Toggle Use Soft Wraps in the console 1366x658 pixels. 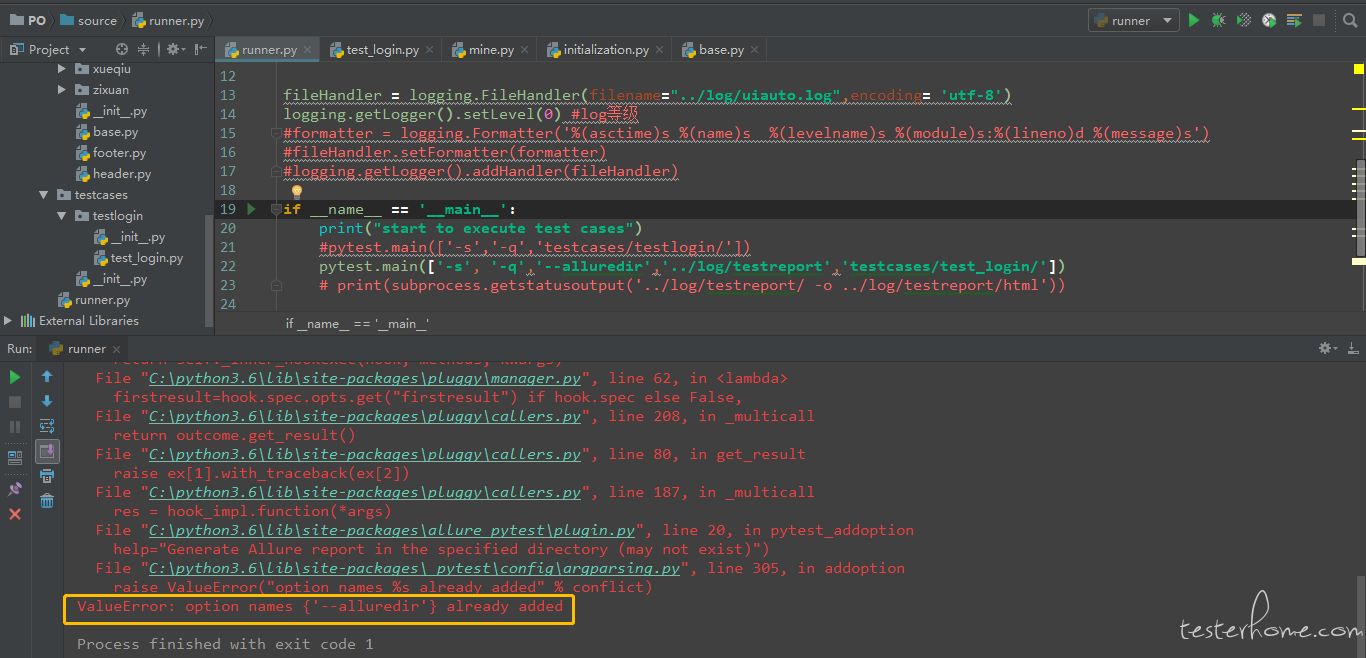47,427
